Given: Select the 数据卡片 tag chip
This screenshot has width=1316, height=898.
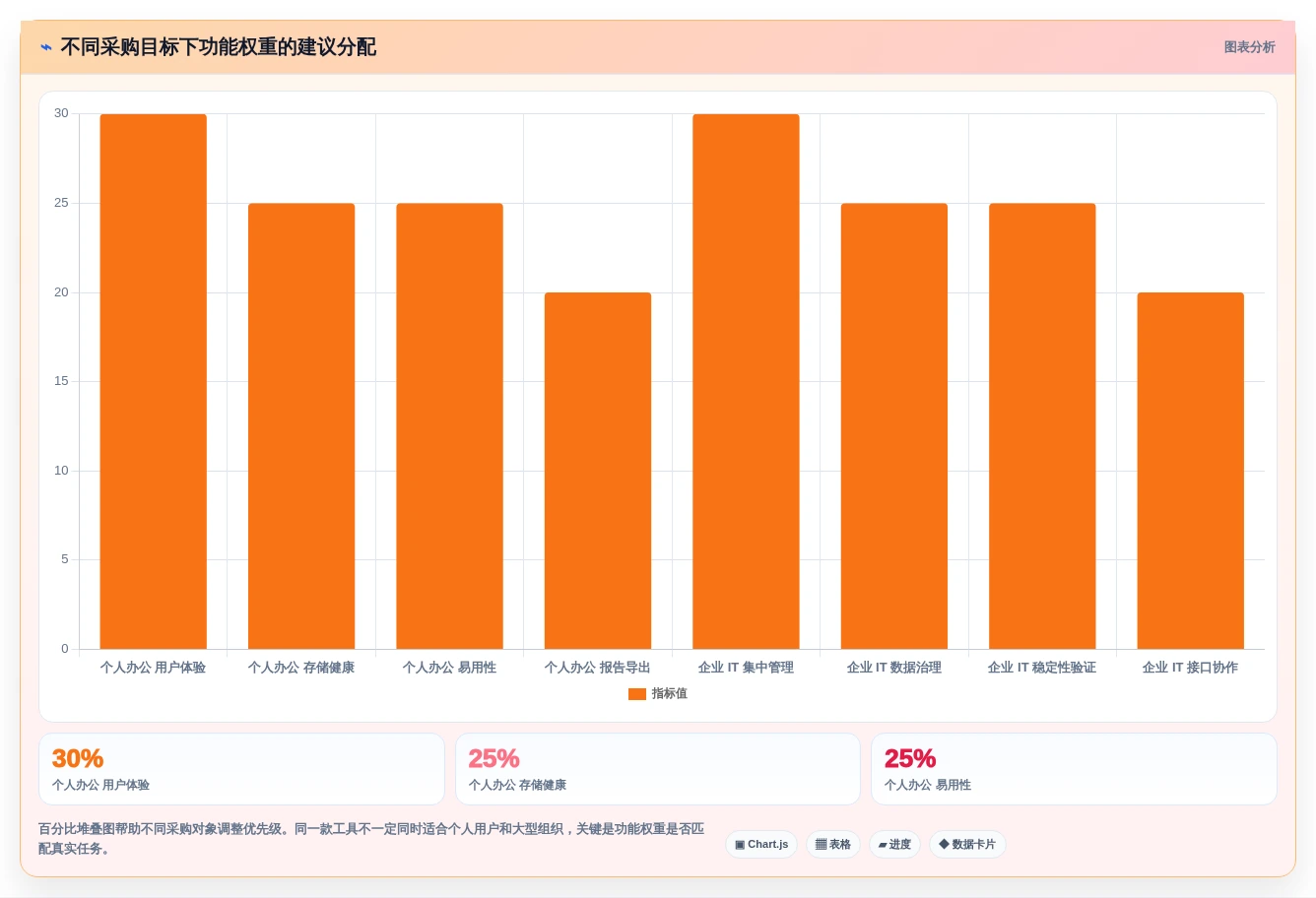Looking at the screenshot, I should pos(967,845).
